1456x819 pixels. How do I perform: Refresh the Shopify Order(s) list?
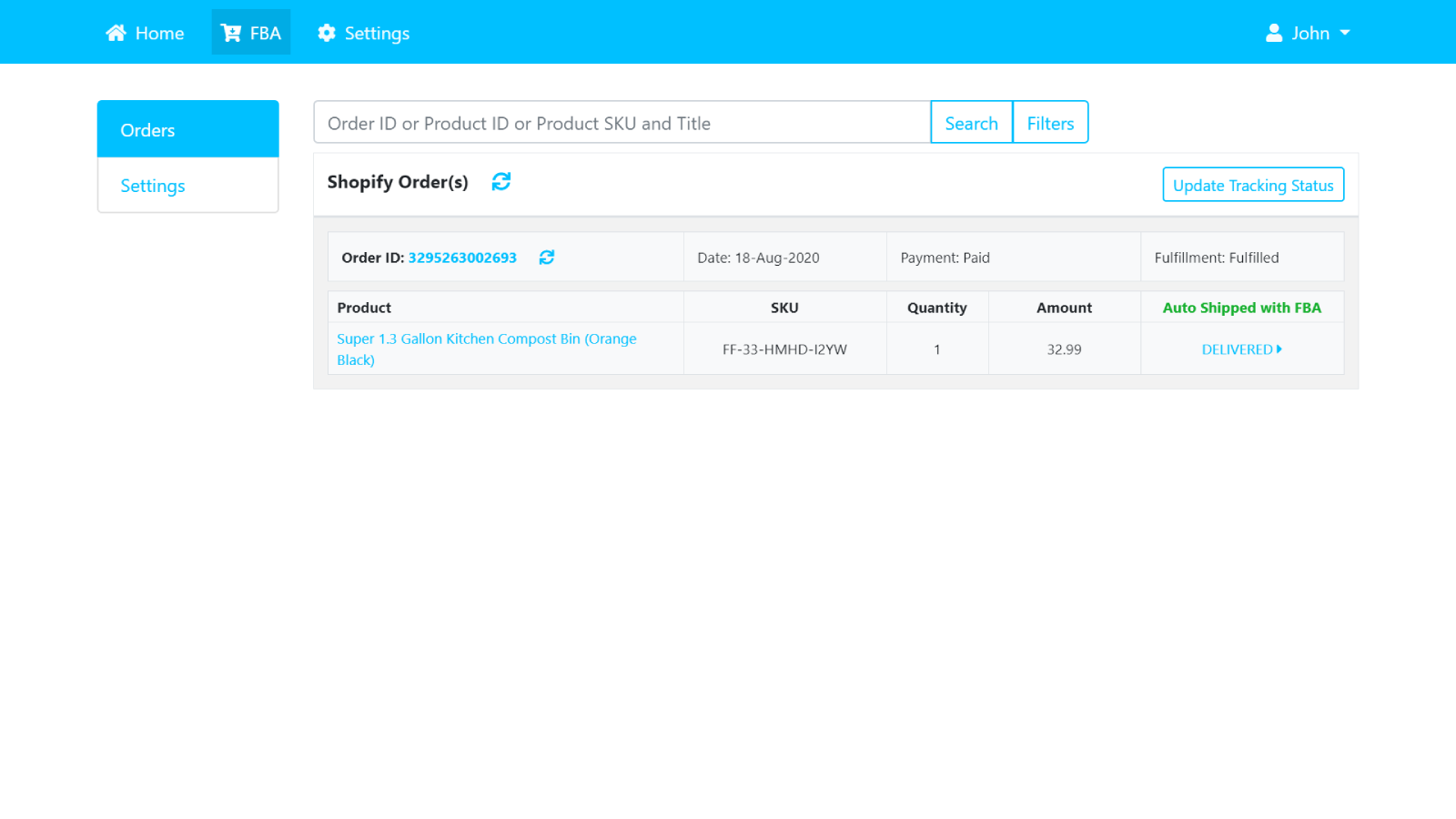[501, 181]
